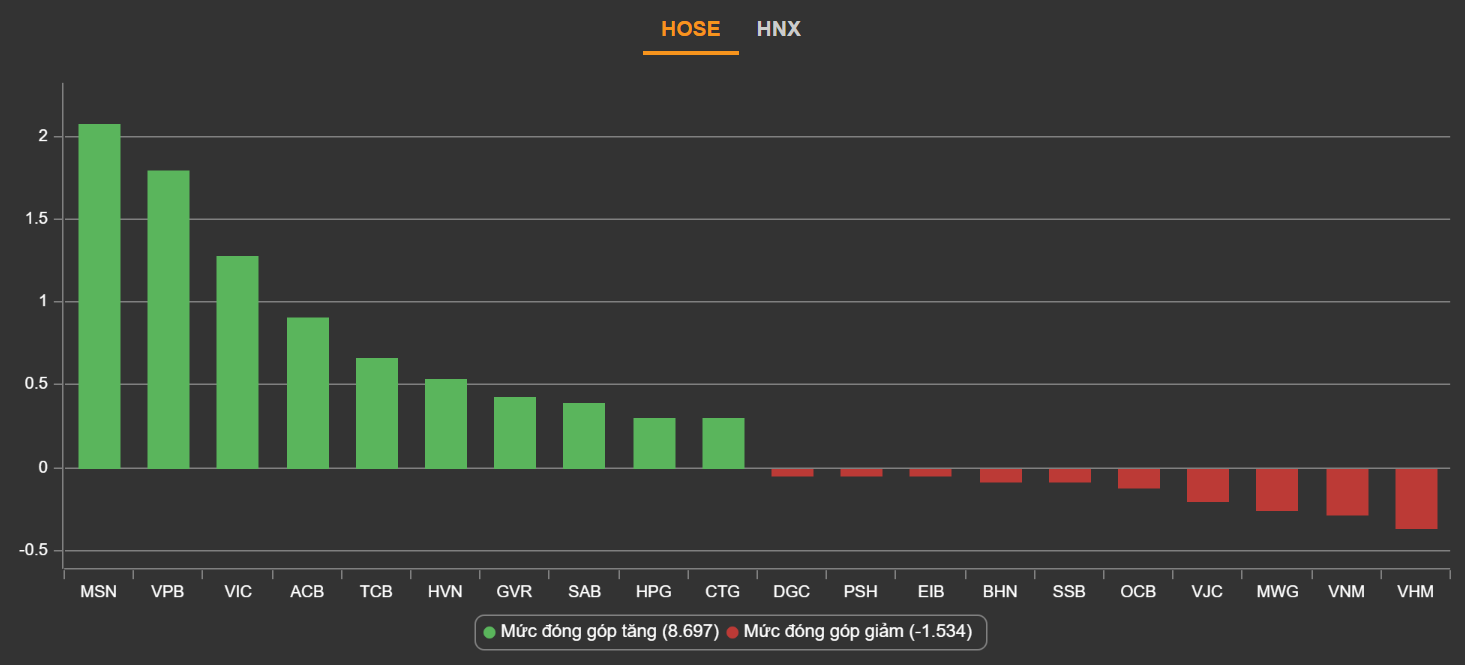Select the HOSE tab
1465x665 pixels.
(x=690, y=29)
